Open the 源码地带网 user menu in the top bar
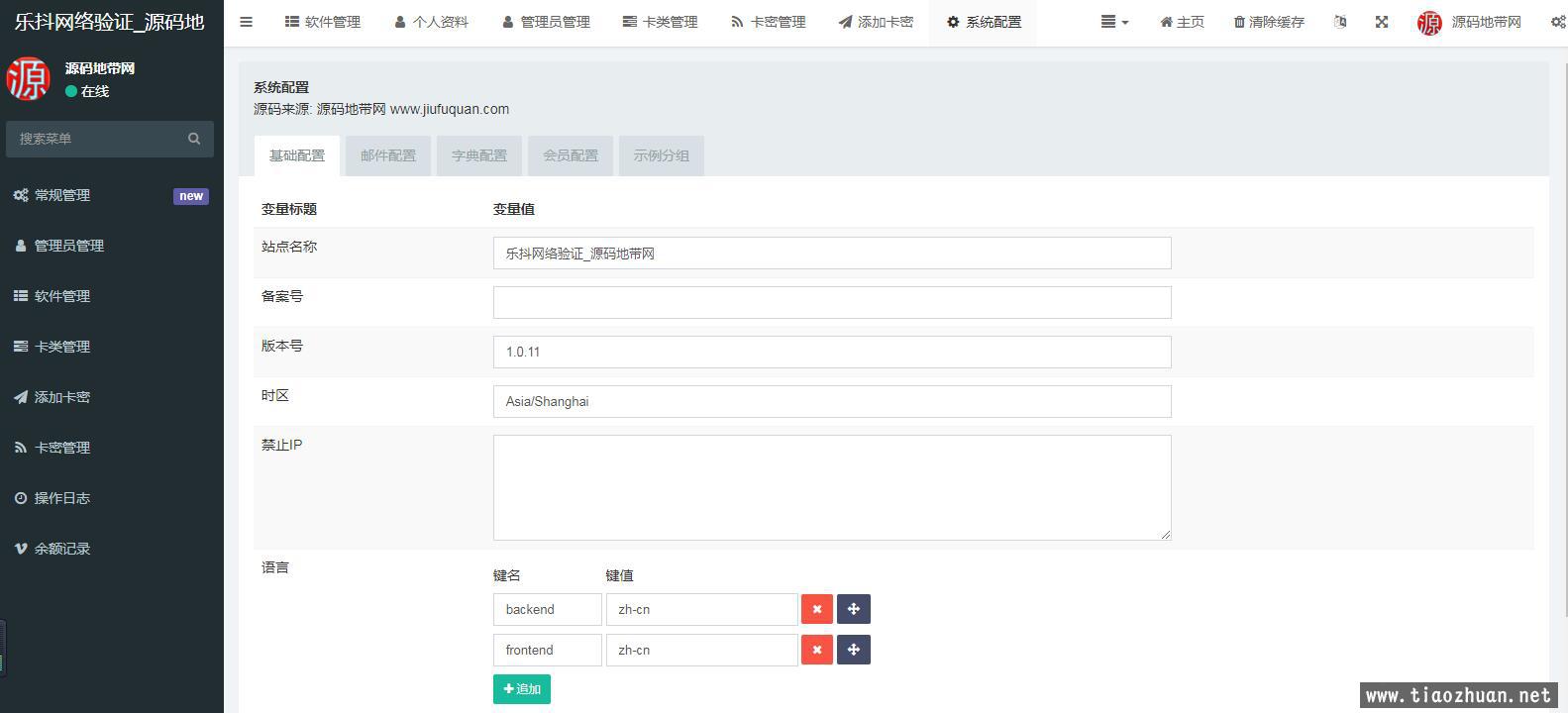The height and width of the screenshot is (713, 1568). pos(1469,22)
